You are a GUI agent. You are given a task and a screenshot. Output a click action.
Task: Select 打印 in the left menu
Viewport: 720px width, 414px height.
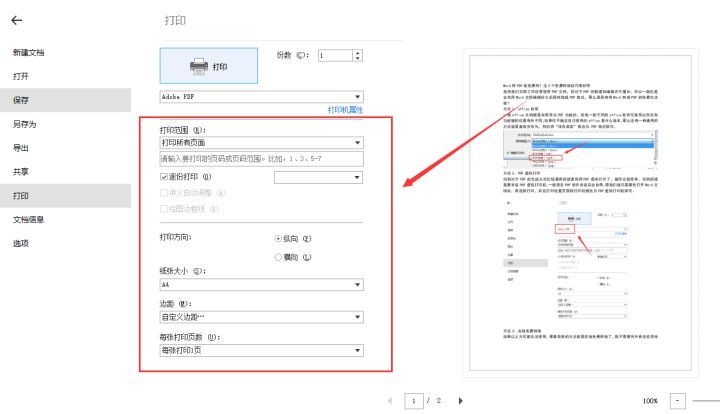21,196
